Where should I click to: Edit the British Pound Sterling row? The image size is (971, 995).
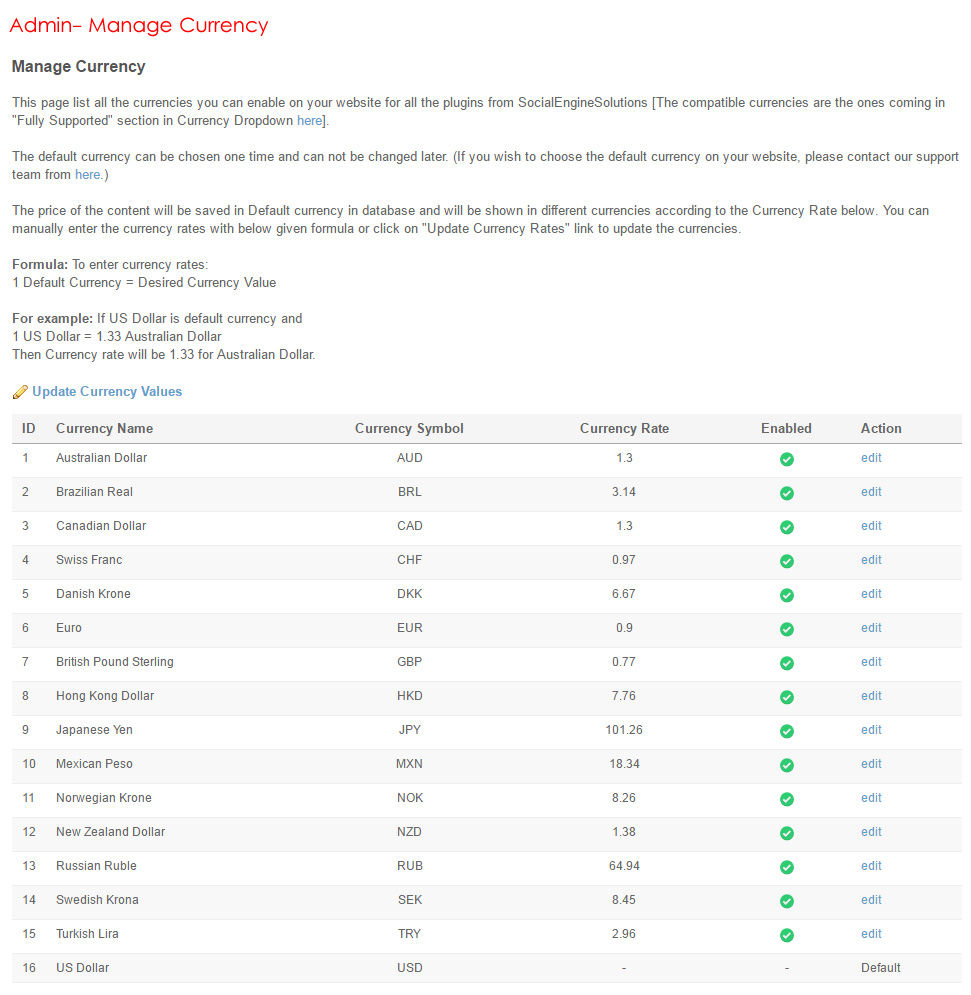point(871,662)
